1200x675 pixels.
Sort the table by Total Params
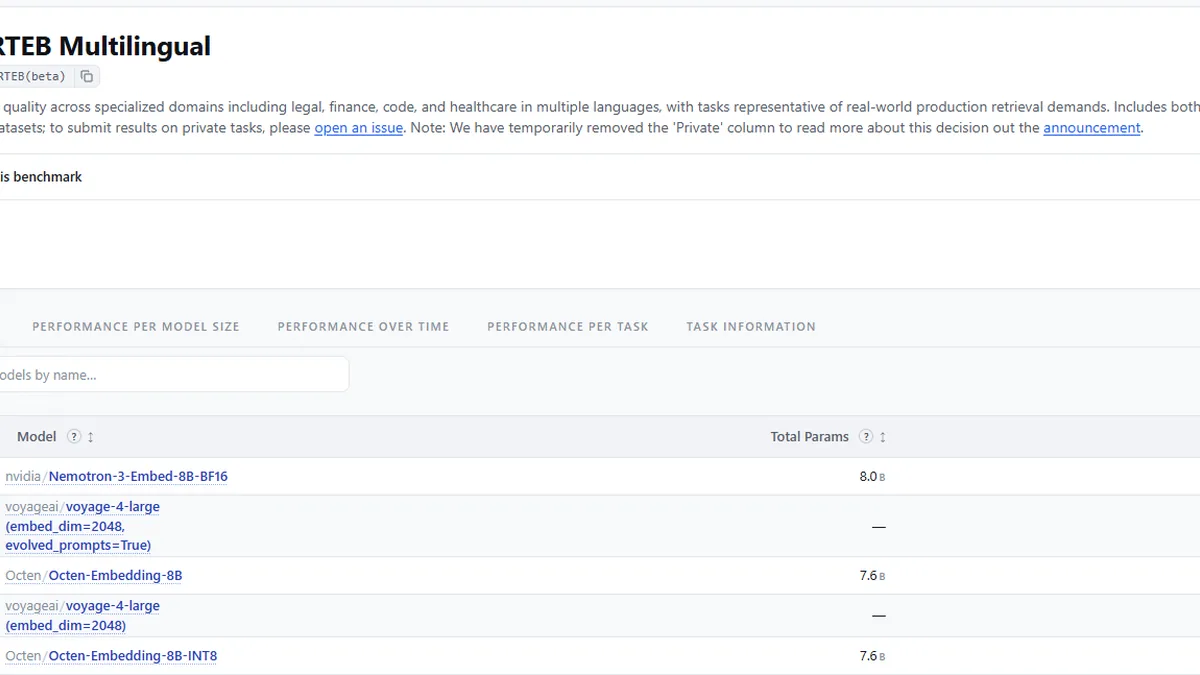[883, 437]
